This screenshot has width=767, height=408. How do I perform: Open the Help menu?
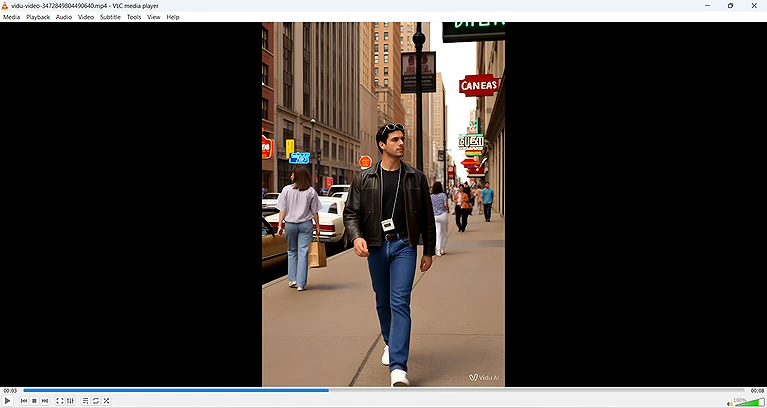click(173, 17)
